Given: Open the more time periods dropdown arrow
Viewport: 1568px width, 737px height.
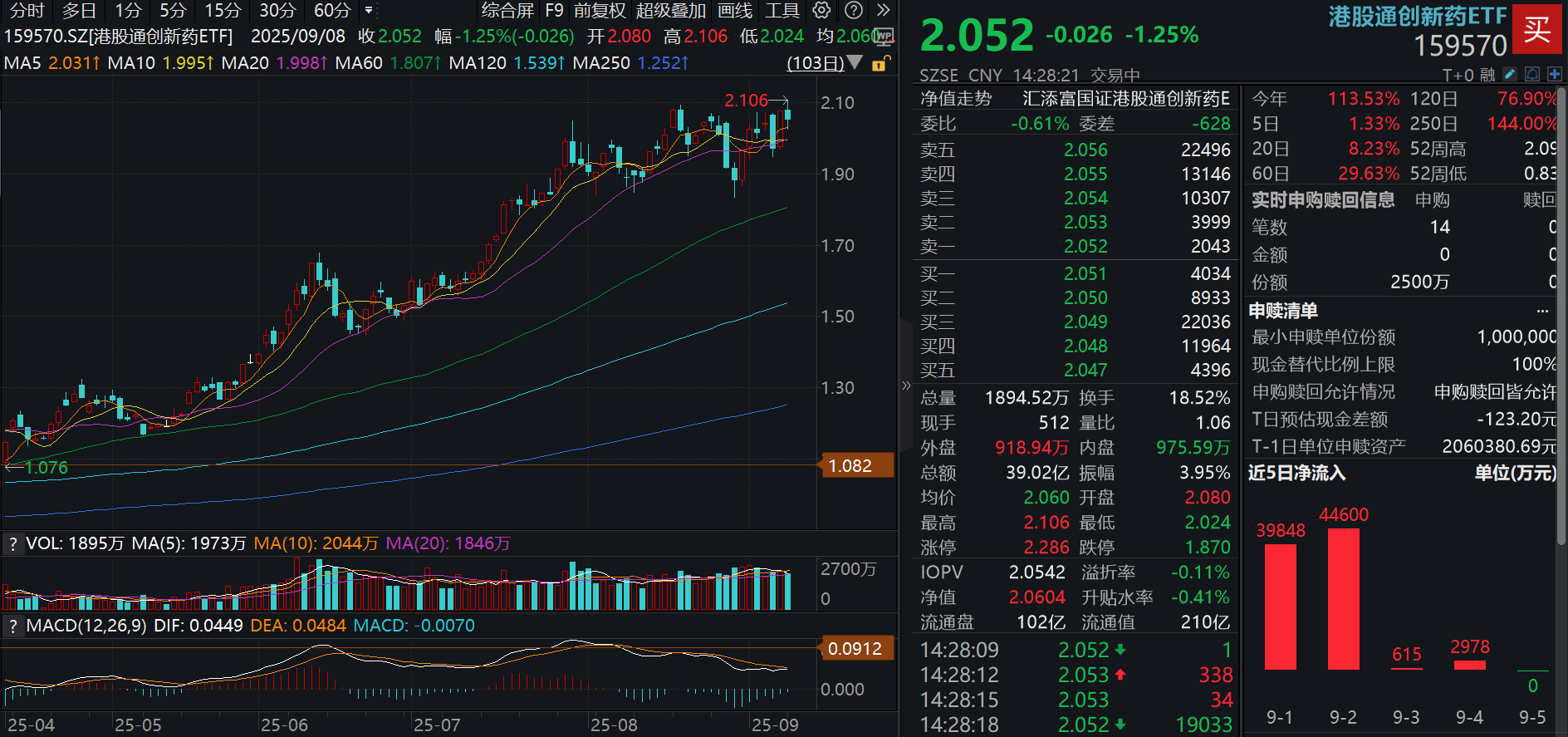Looking at the screenshot, I should pos(370,11).
